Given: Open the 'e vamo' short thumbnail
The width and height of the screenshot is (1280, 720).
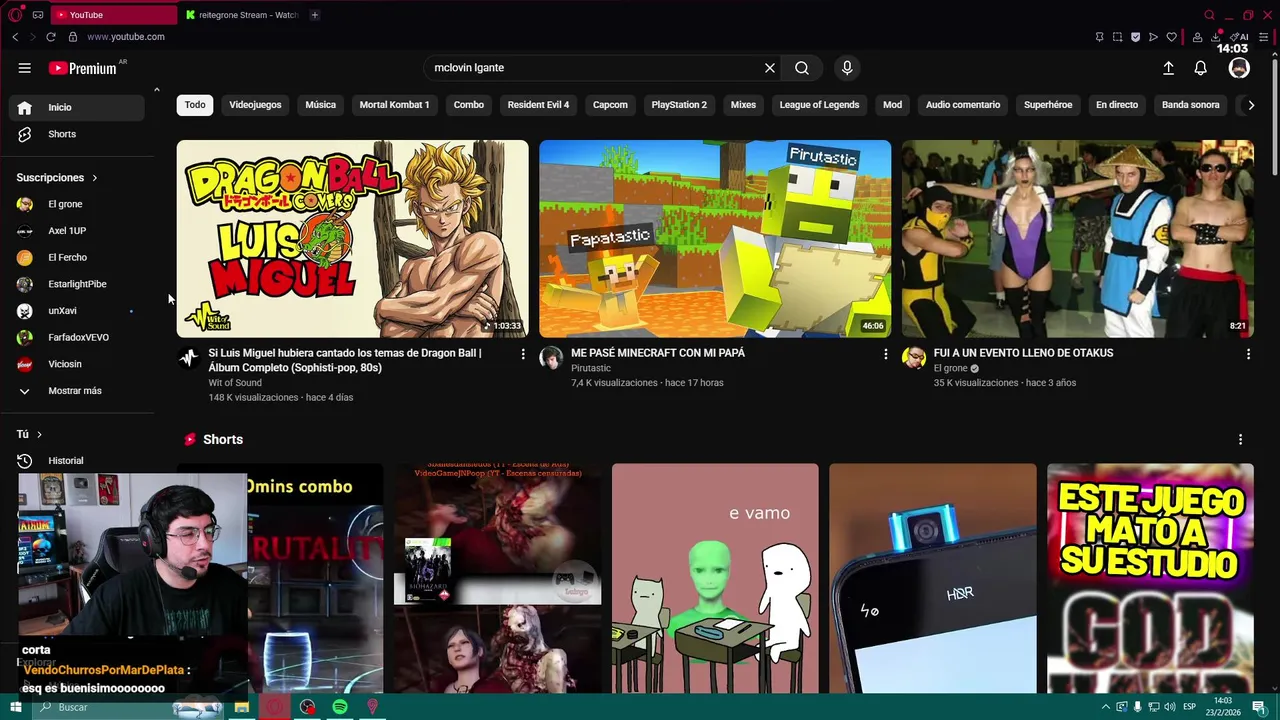Looking at the screenshot, I should click(715, 578).
